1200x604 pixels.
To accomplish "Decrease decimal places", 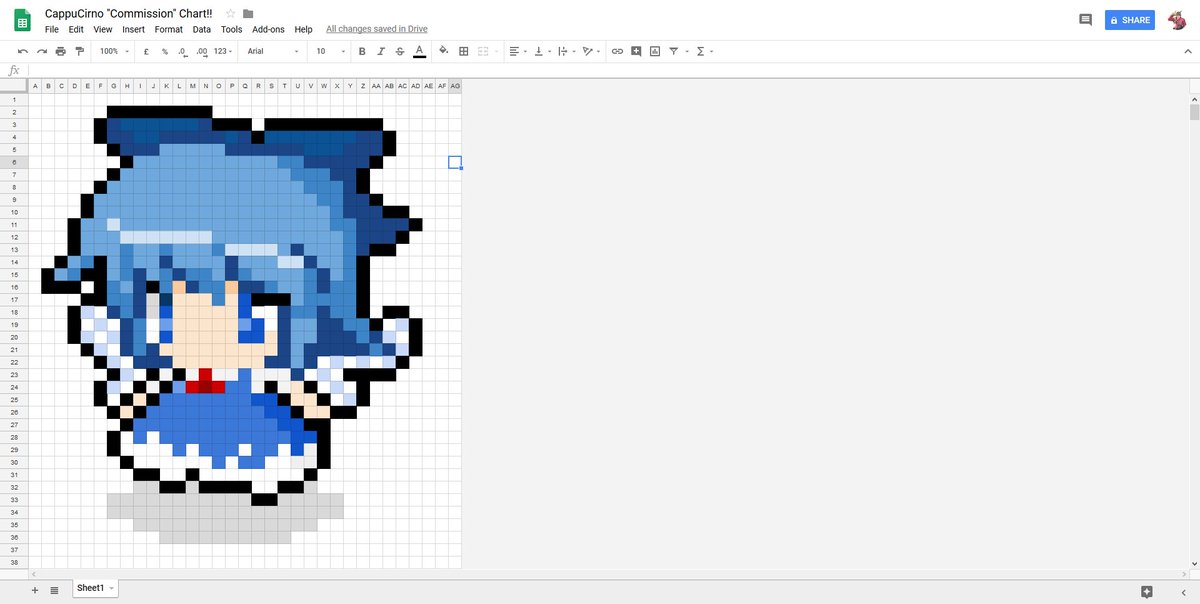I will coord(182,51).
